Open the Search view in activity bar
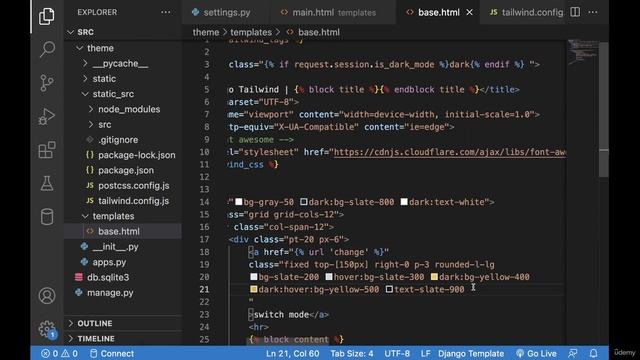This screenshot has width=640, height=360. click(x=47, y=49)
